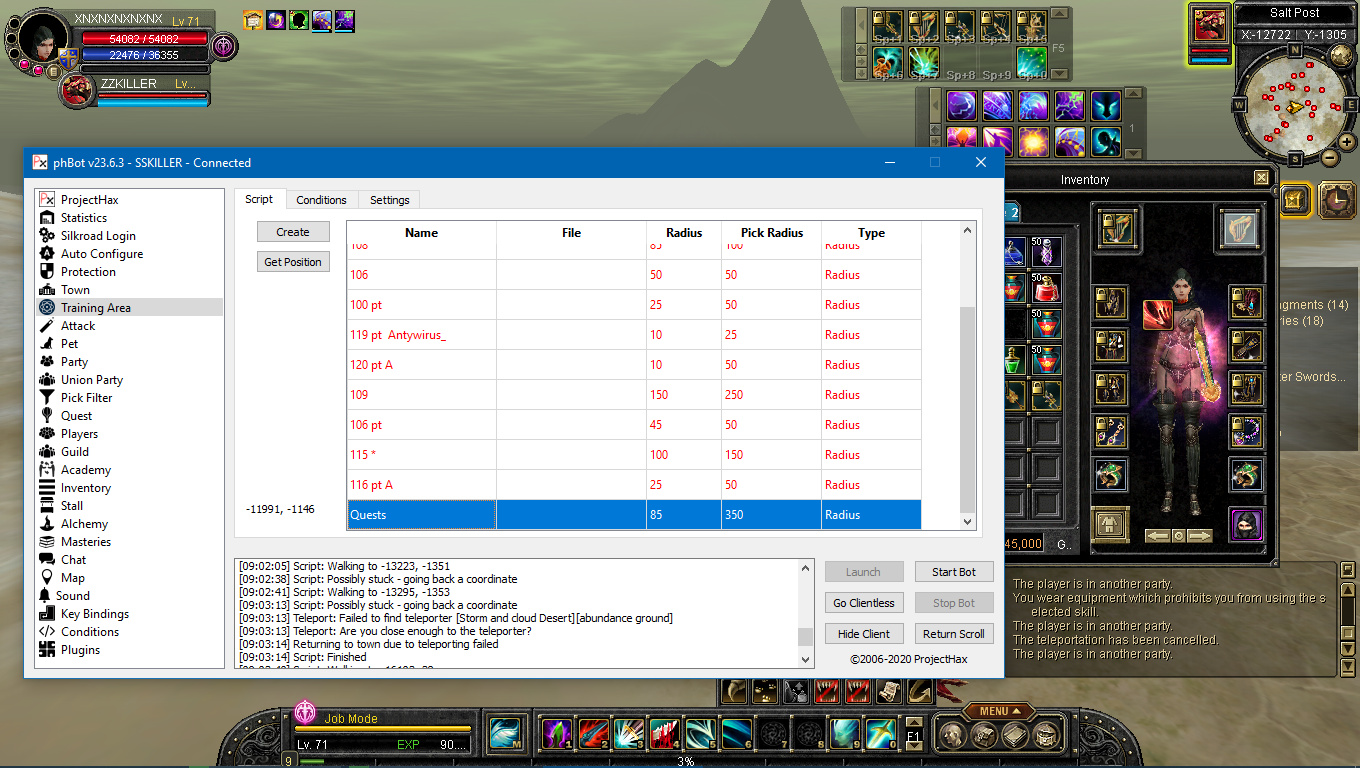Open the Settings tab
The image size is (1360, 768).
pos(389,200)
